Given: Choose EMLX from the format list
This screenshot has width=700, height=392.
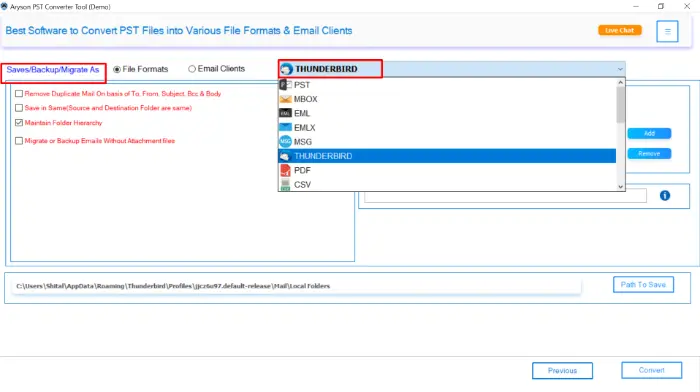Looking at the screenshot, I should point(447,128).
